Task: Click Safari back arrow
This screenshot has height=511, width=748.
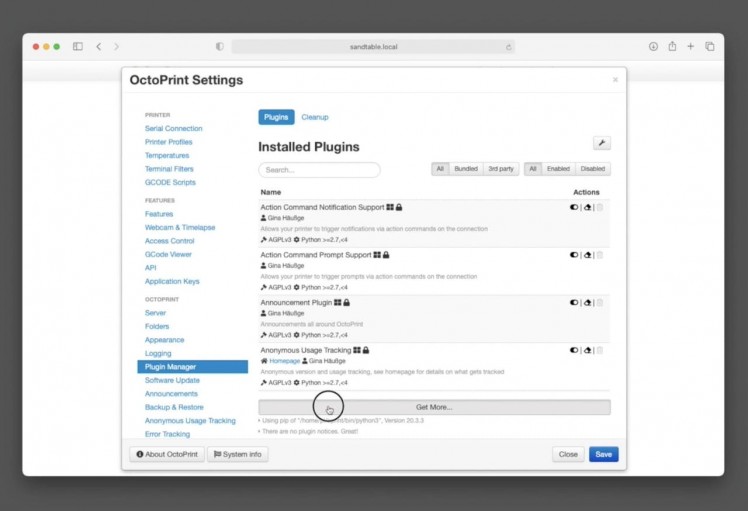Action: [x=99, y=46]
